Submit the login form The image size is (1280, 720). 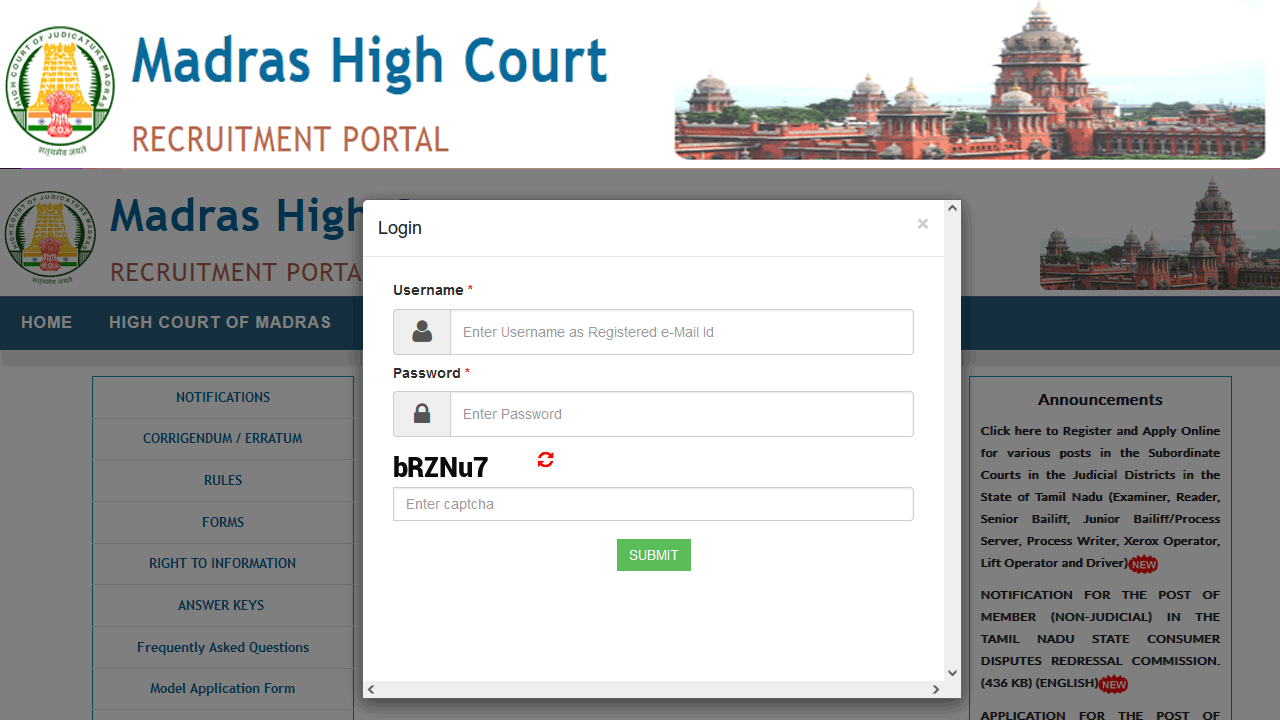[x=654, y=555]
